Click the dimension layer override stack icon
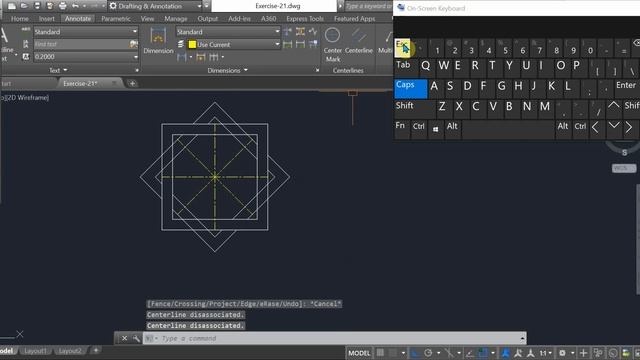The width and height of the screenshot is (640, 360). click(x=181, y=44)
